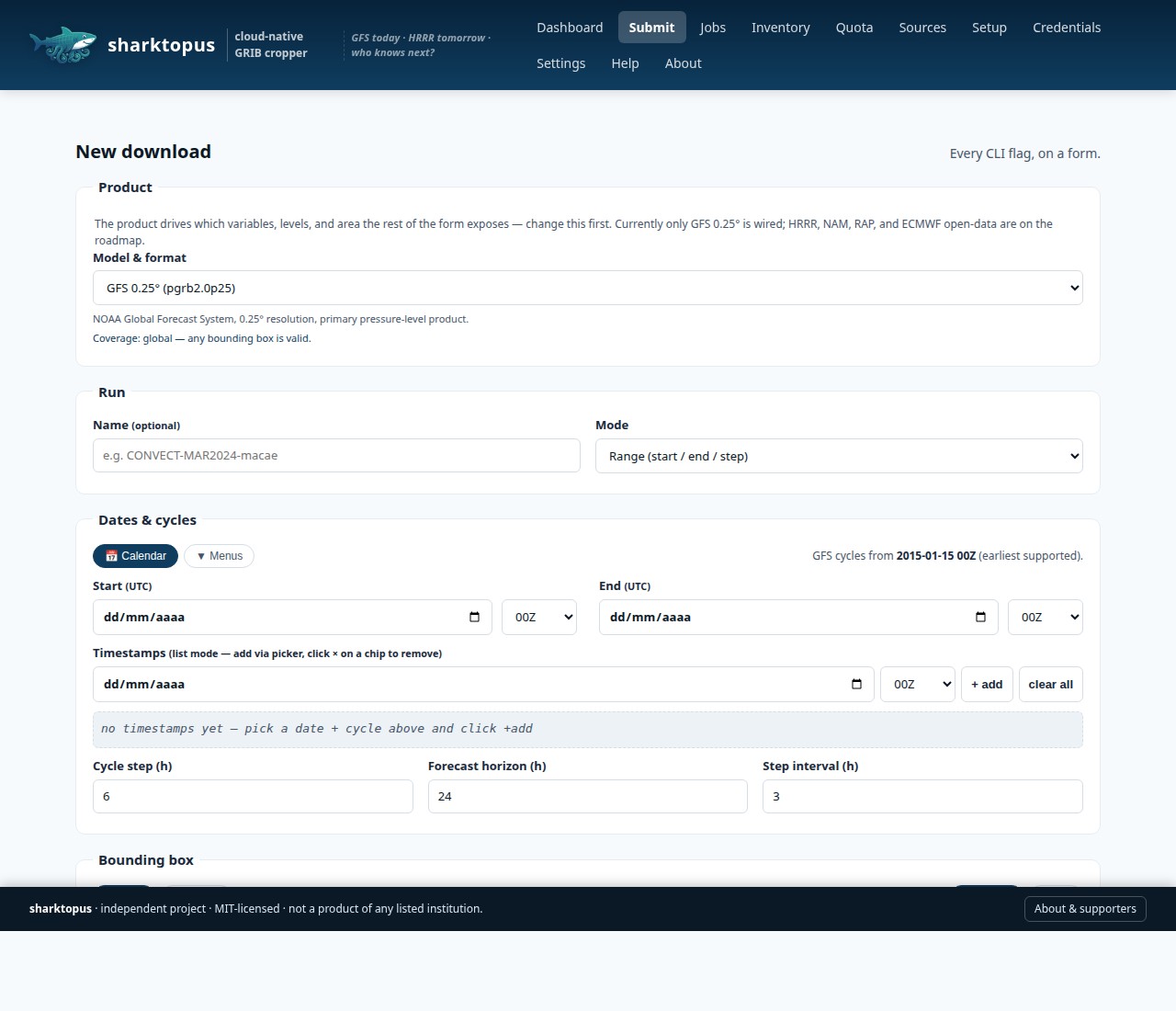Open About & supporters in the footer

click(1084, 909)
